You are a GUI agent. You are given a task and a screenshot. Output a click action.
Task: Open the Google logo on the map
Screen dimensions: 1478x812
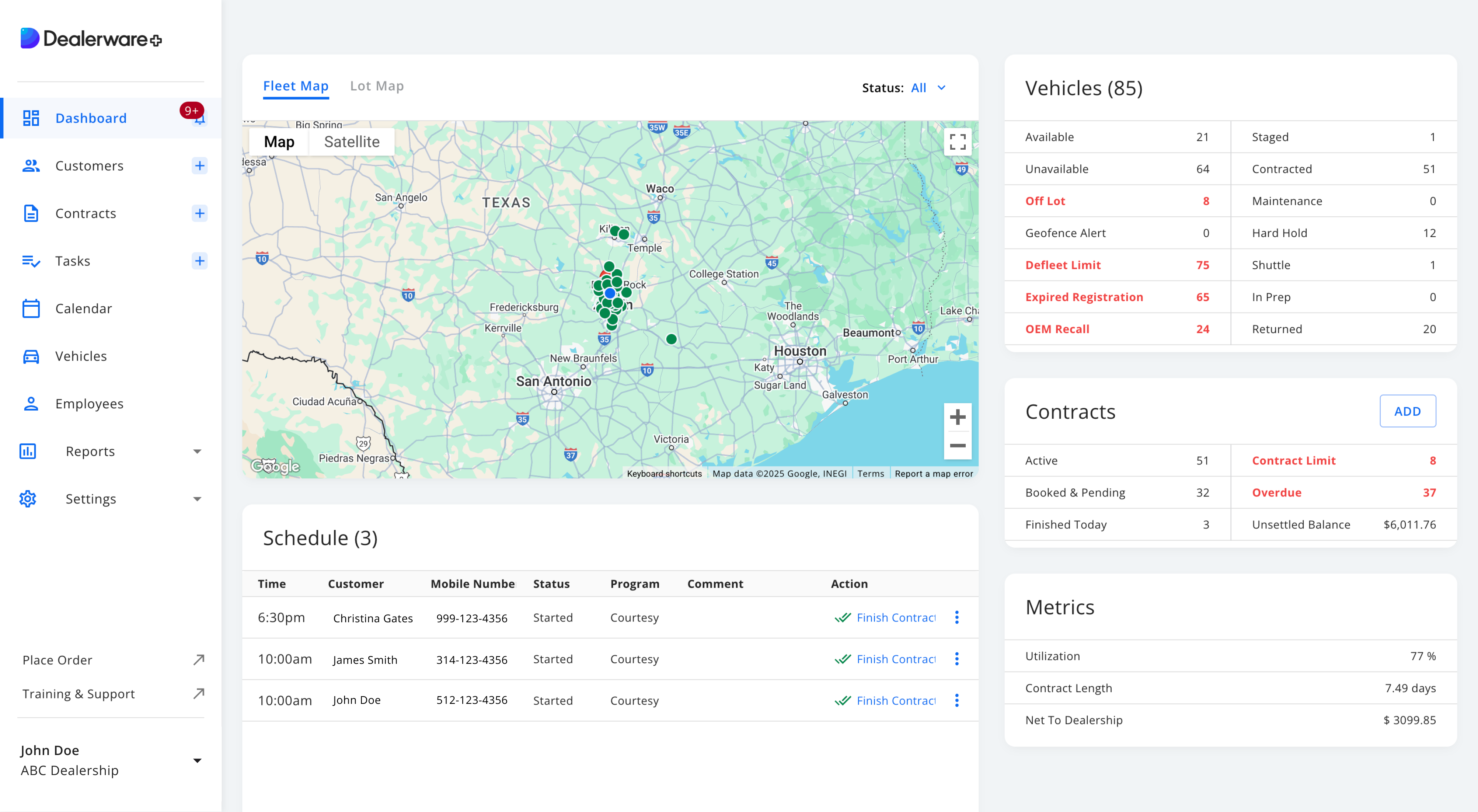tap(276, 466)
